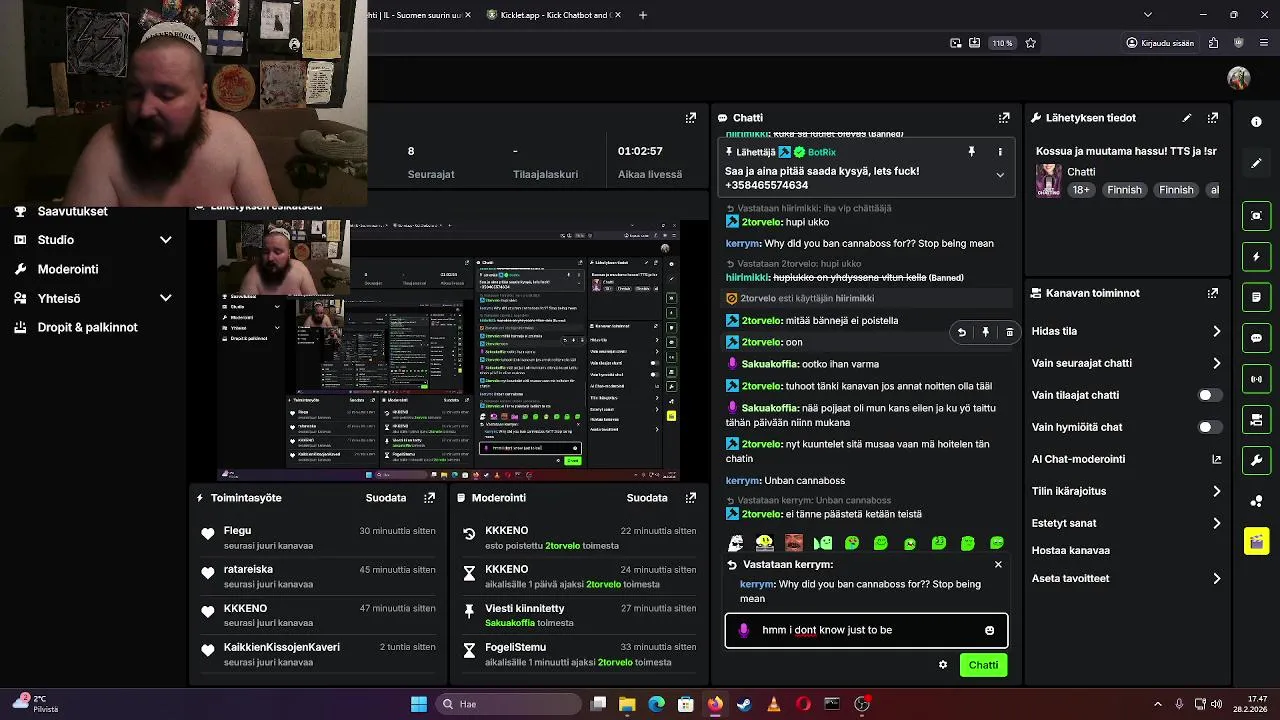Toggle the stream preview sidebar icon
The height and width of the screenshot is (720, 1280).
(1257, 216)
